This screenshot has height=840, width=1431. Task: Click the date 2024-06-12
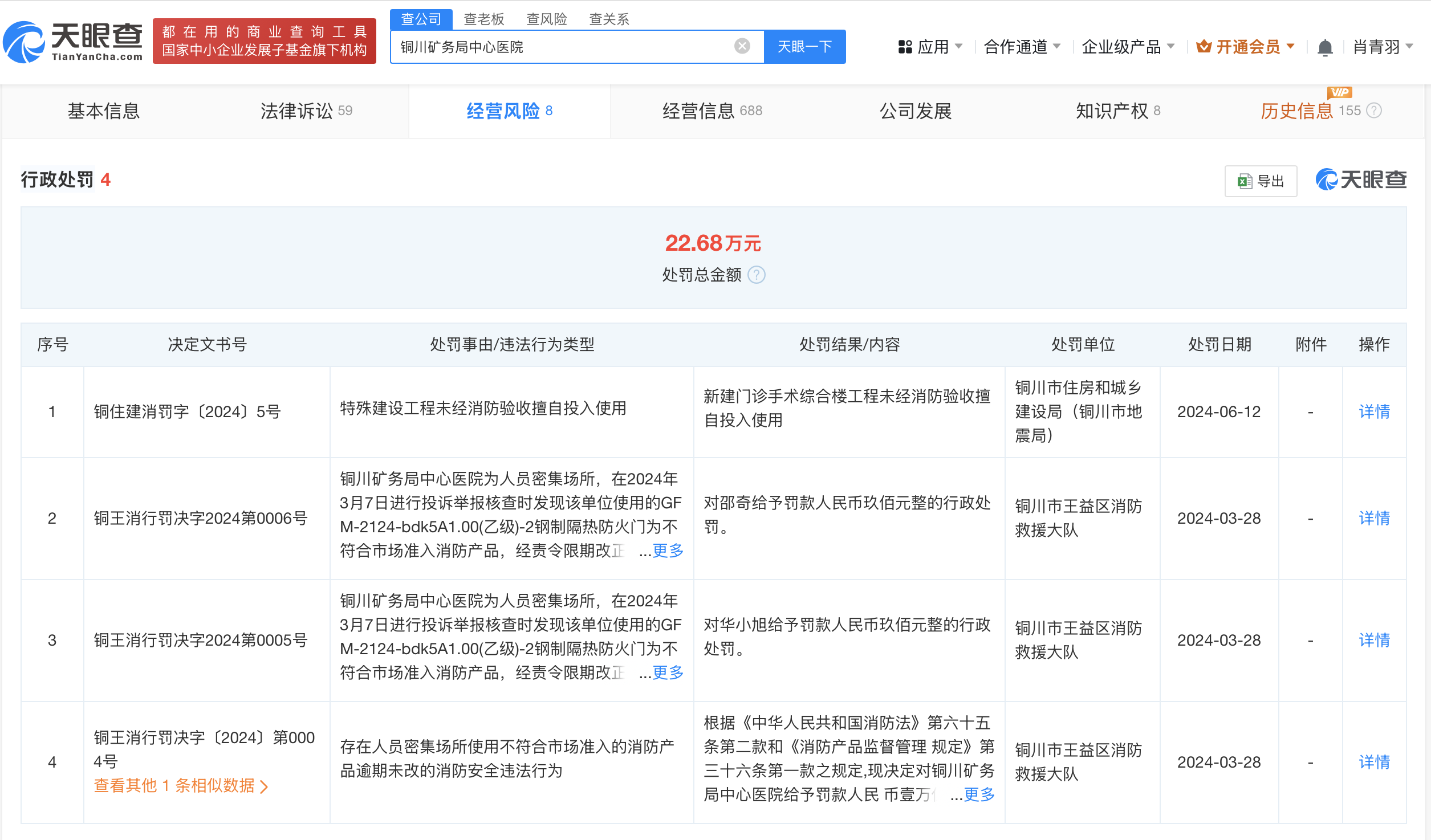pyautogui.click(x=1219, y=411)
